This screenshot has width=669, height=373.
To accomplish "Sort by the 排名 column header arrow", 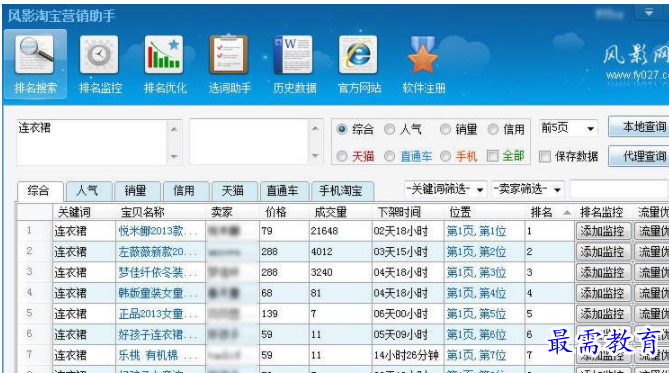I will click(567, 212).
